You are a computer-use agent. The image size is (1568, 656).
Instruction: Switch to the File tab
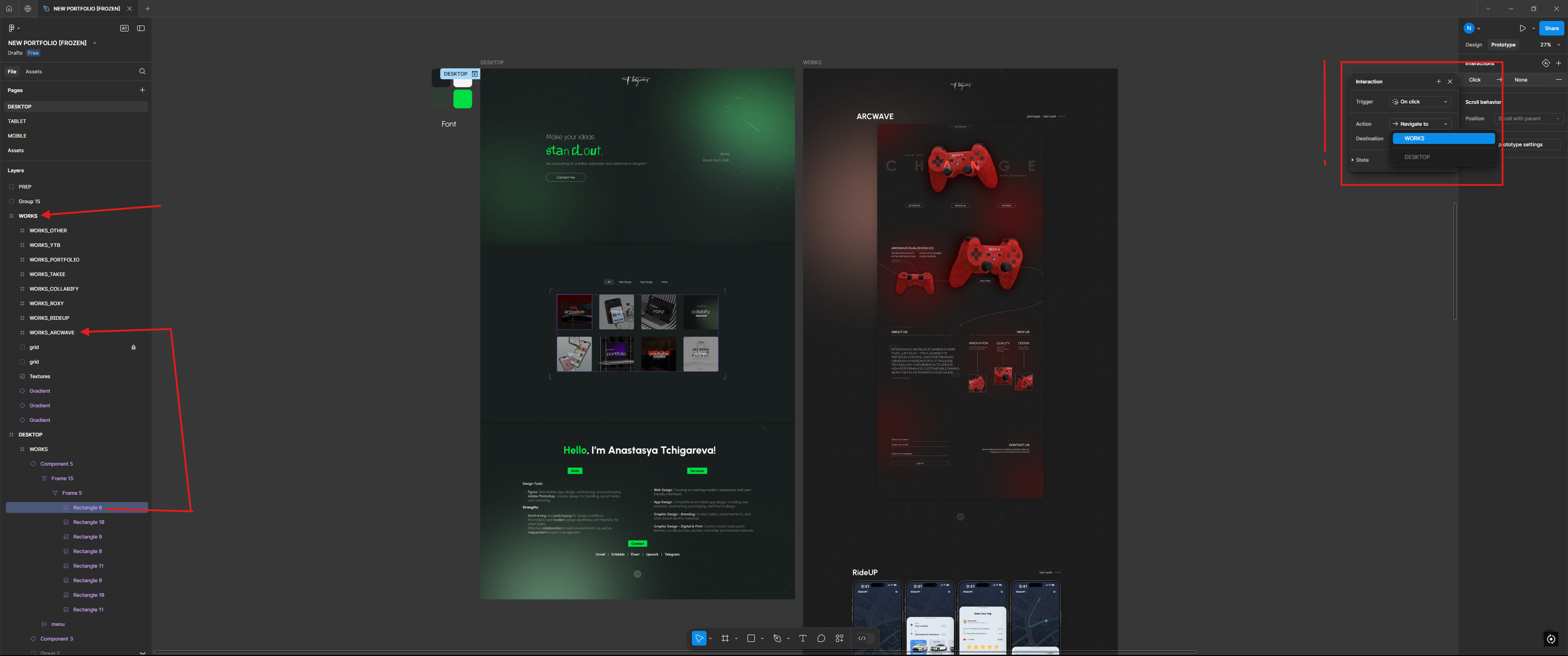point(11,71)
